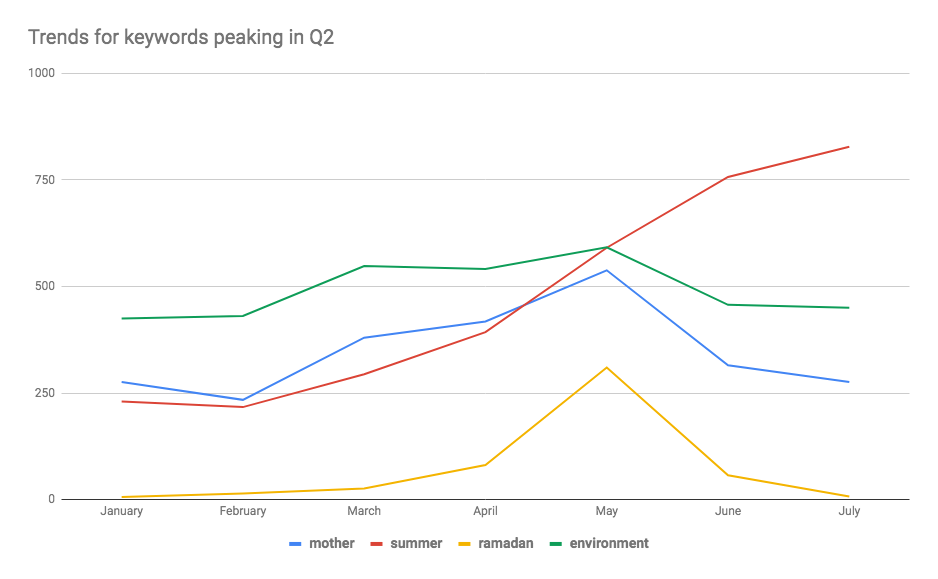Click the summer line endpoint at July
This screenshot has height=579, width=938.
848,147
